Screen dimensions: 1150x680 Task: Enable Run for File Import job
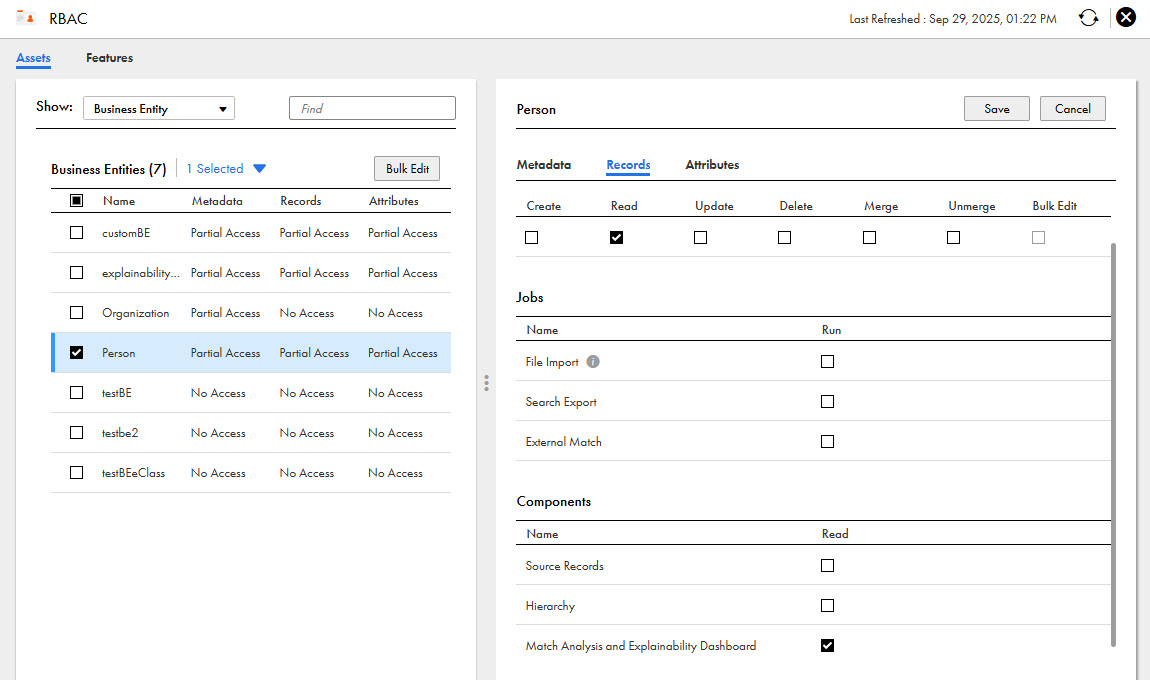coord(827,362)
